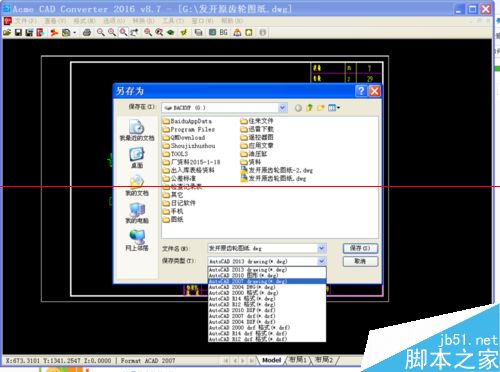Select the Program Files folder
Viewport: 500px width, 372px height.
tap(189, 129)
